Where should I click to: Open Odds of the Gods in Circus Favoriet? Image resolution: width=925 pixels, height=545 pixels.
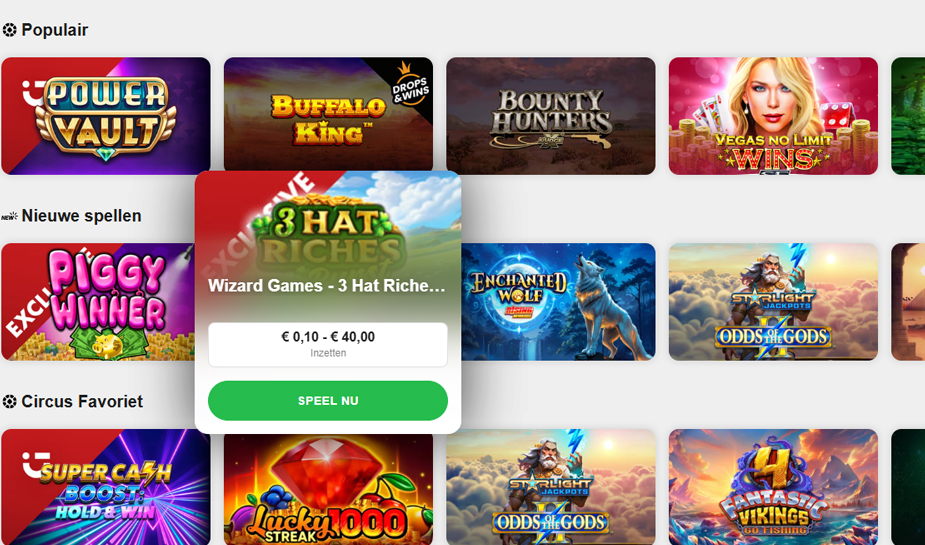(x=550, y=487)
